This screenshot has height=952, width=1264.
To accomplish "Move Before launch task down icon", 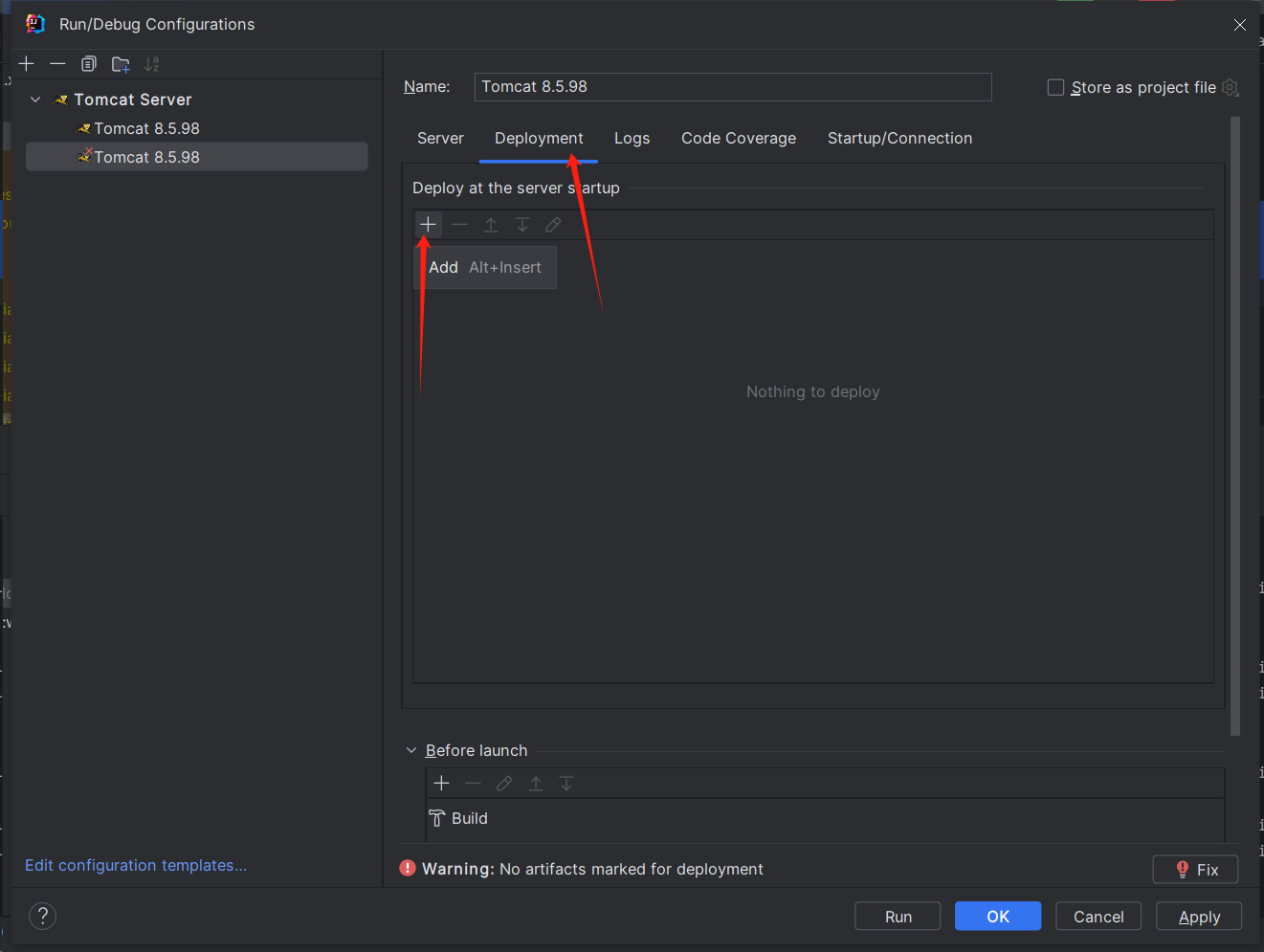I will (566, 784).
